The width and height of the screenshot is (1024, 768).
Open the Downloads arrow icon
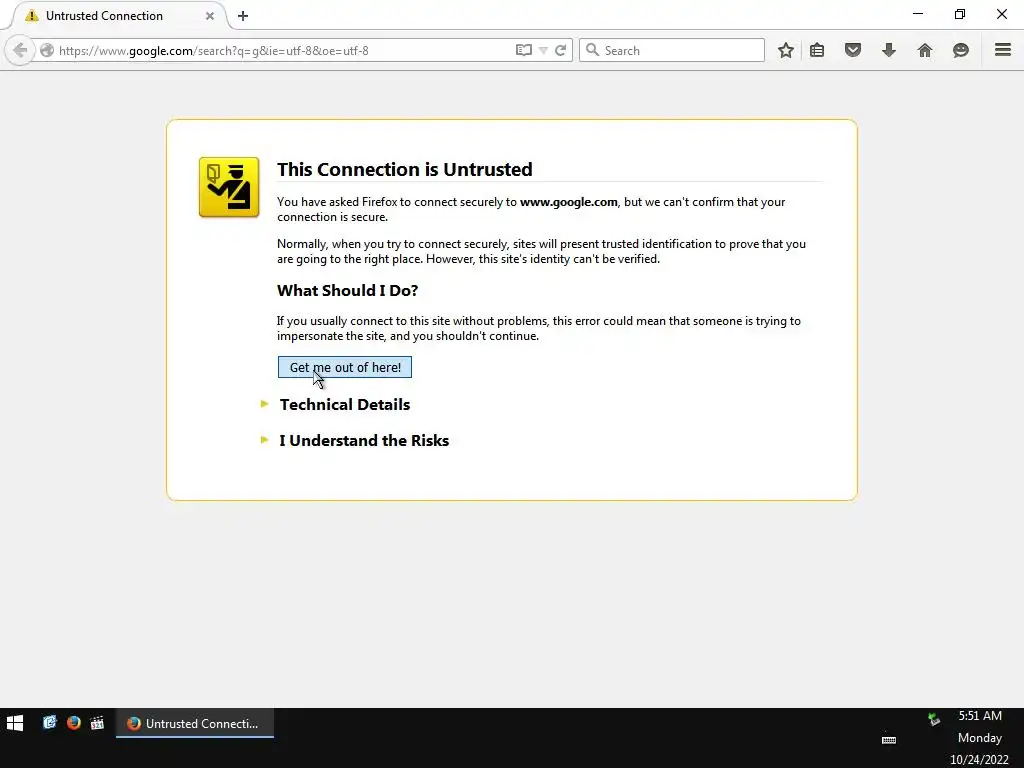click(x=889, y=50)
